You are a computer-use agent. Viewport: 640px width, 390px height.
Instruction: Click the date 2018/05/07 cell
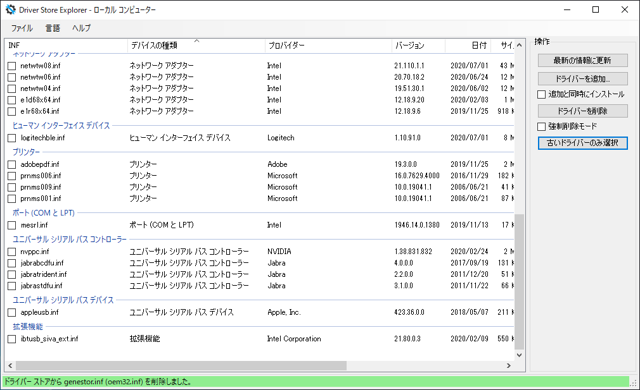pos(469,312)
